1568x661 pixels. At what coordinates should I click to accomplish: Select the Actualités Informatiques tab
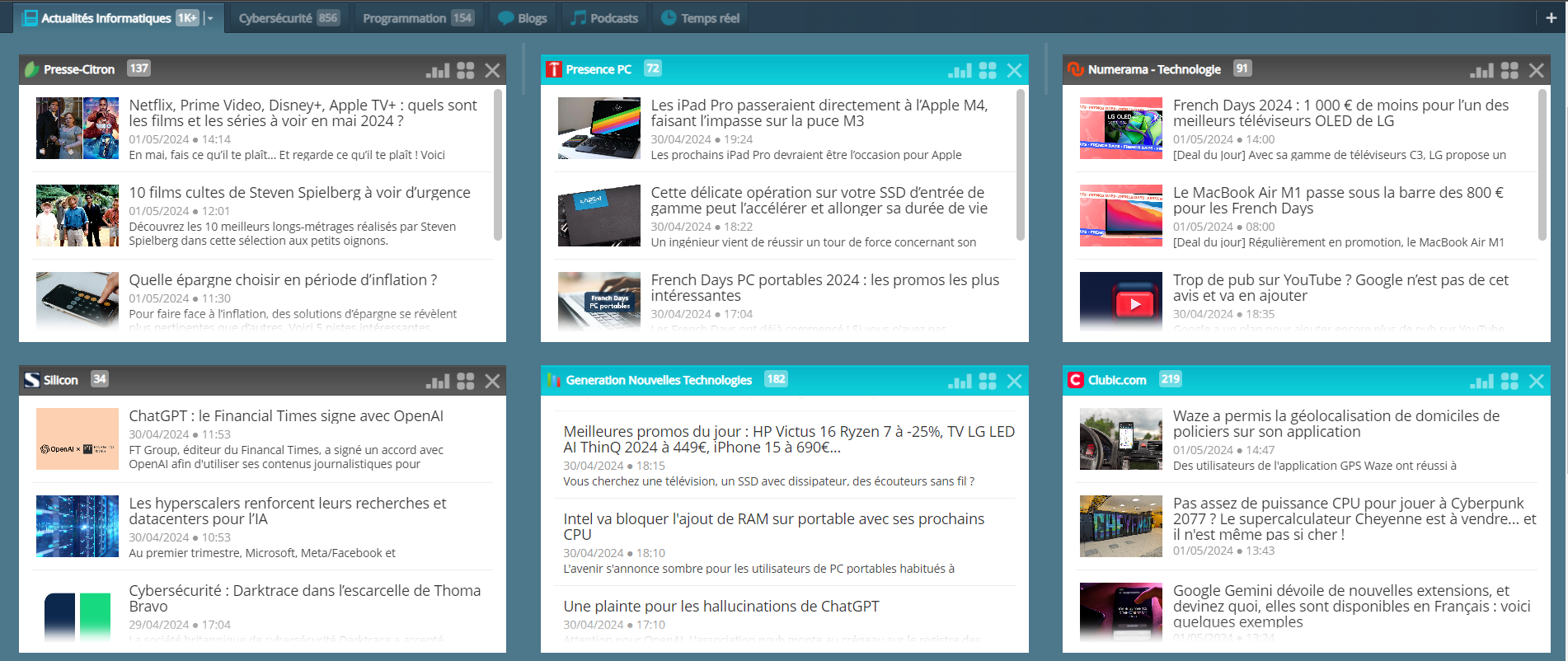[x=107, y=18]
